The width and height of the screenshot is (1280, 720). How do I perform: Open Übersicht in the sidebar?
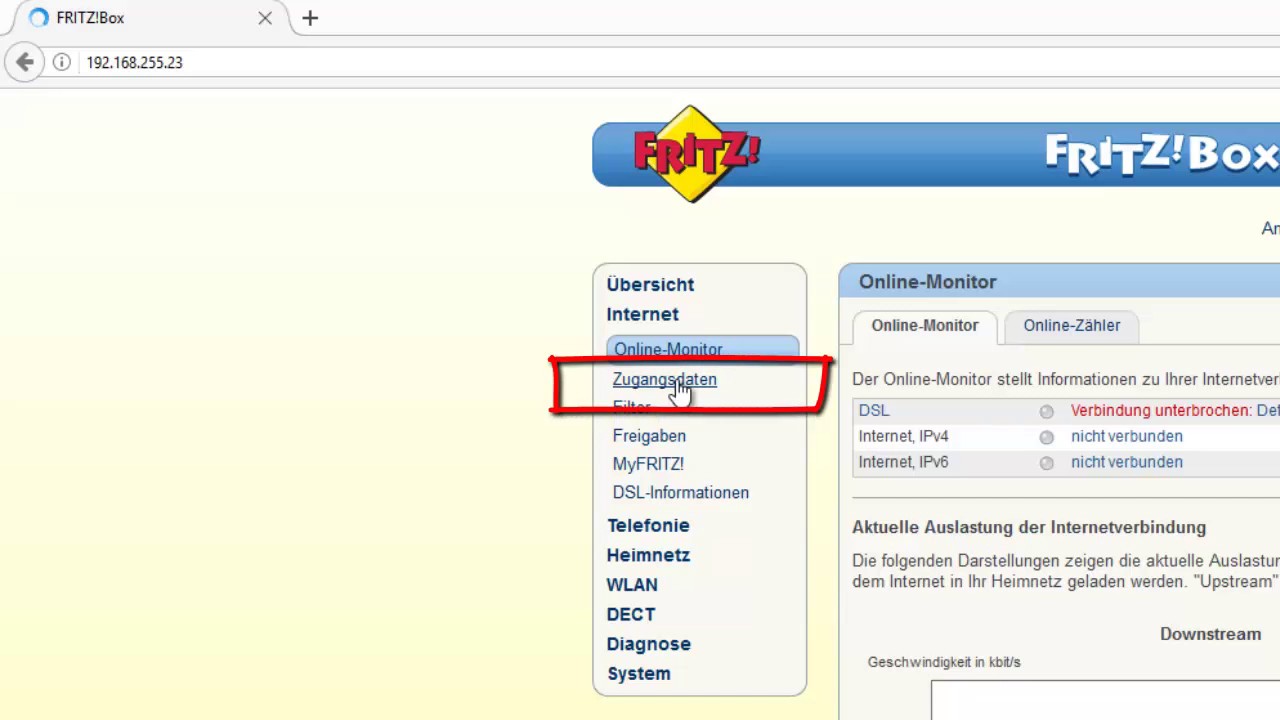click(x=650, y=285)
